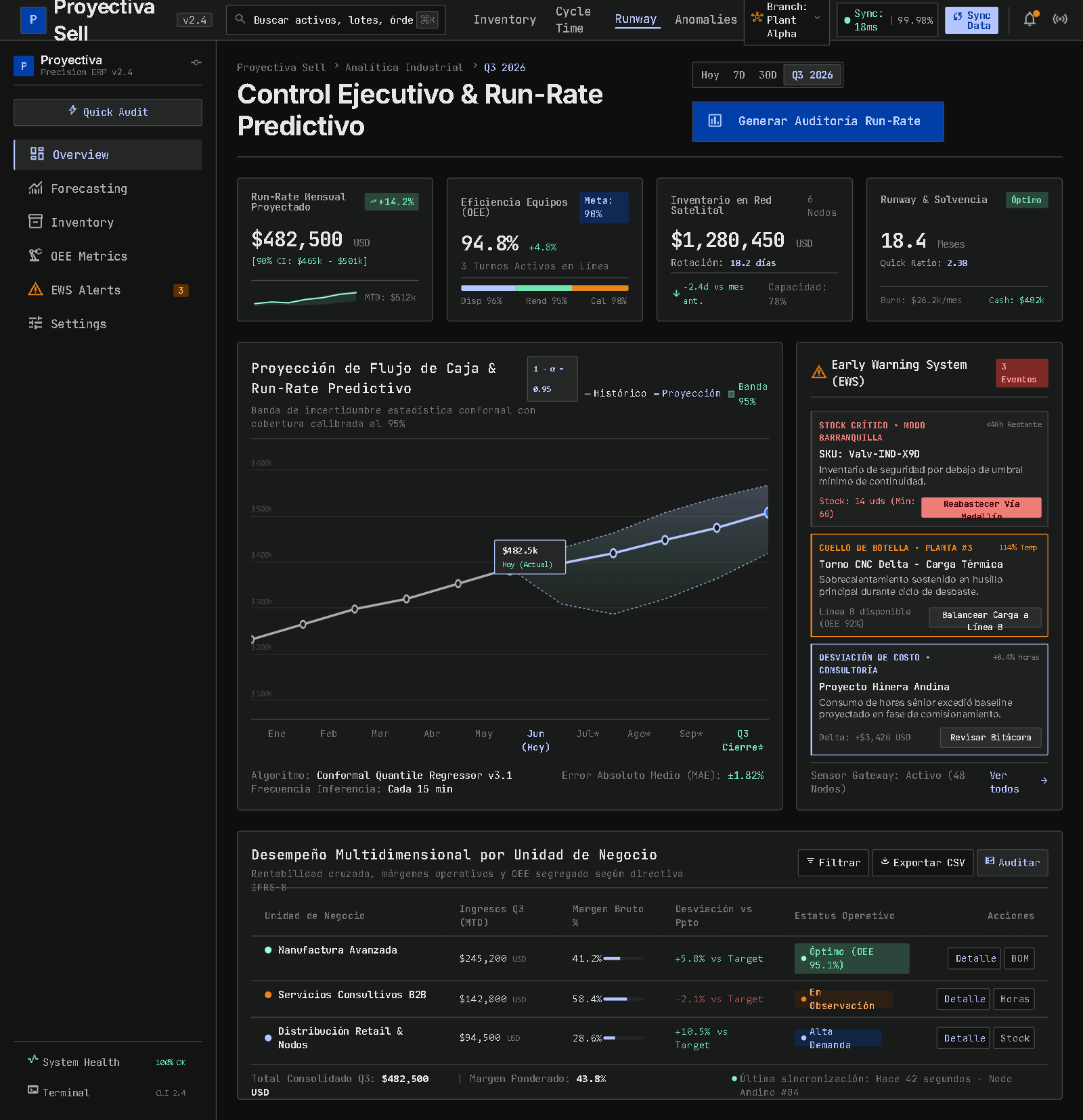Open the Filtrar table filter
This screenshot has height=1120, width=1083.
coord(833,863)
